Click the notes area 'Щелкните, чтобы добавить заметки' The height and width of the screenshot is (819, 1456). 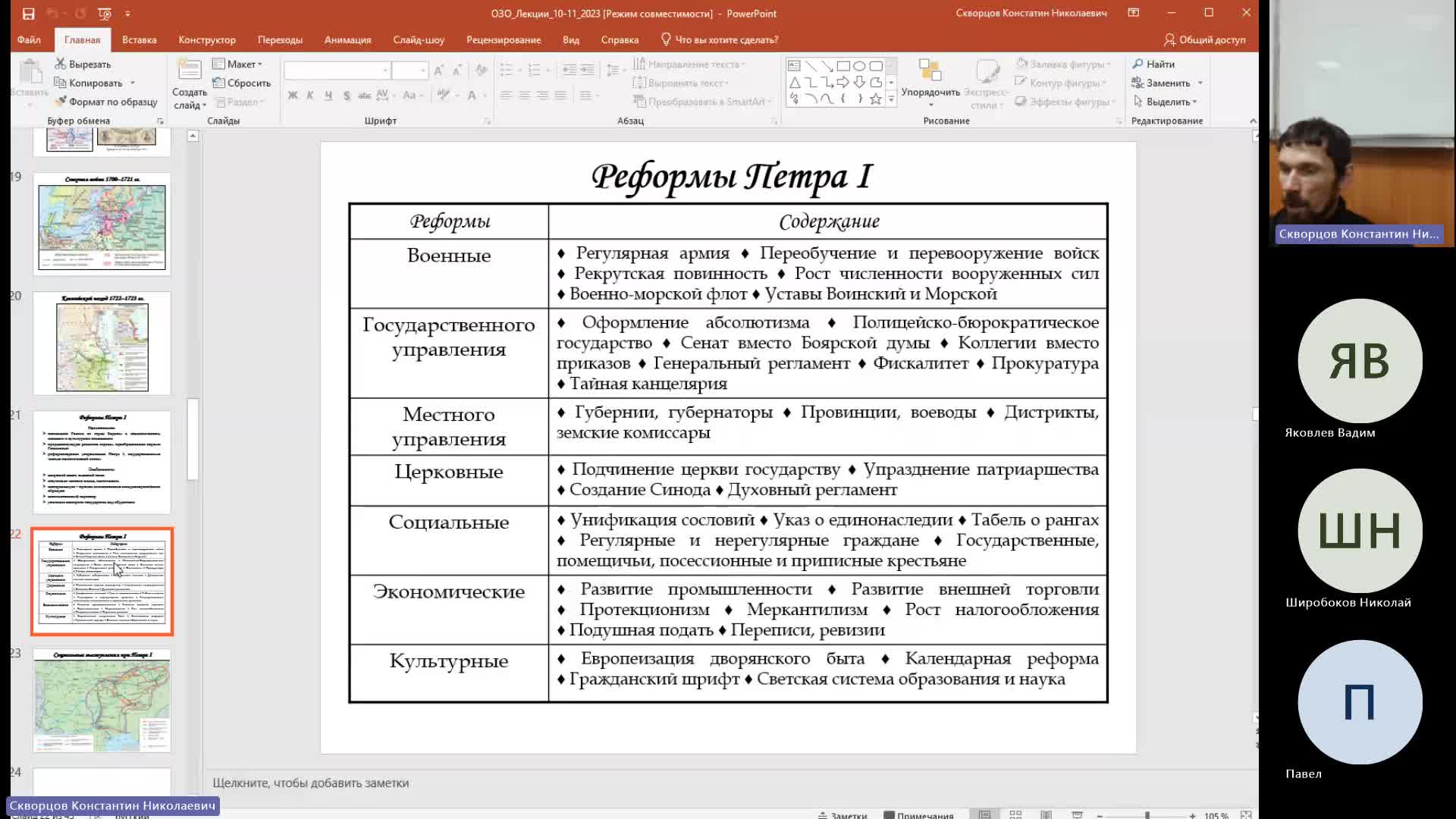[311, 783]
